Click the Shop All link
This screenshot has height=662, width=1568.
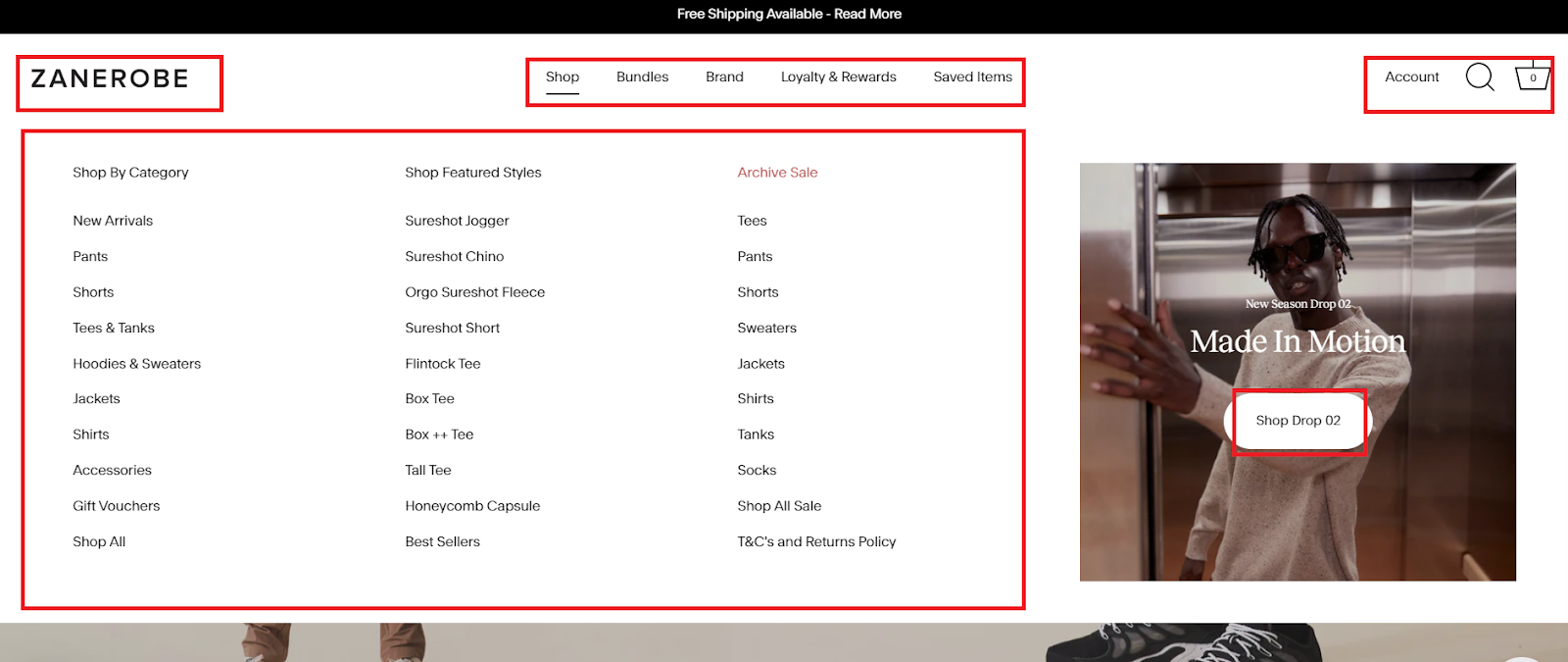coord(99,541)
